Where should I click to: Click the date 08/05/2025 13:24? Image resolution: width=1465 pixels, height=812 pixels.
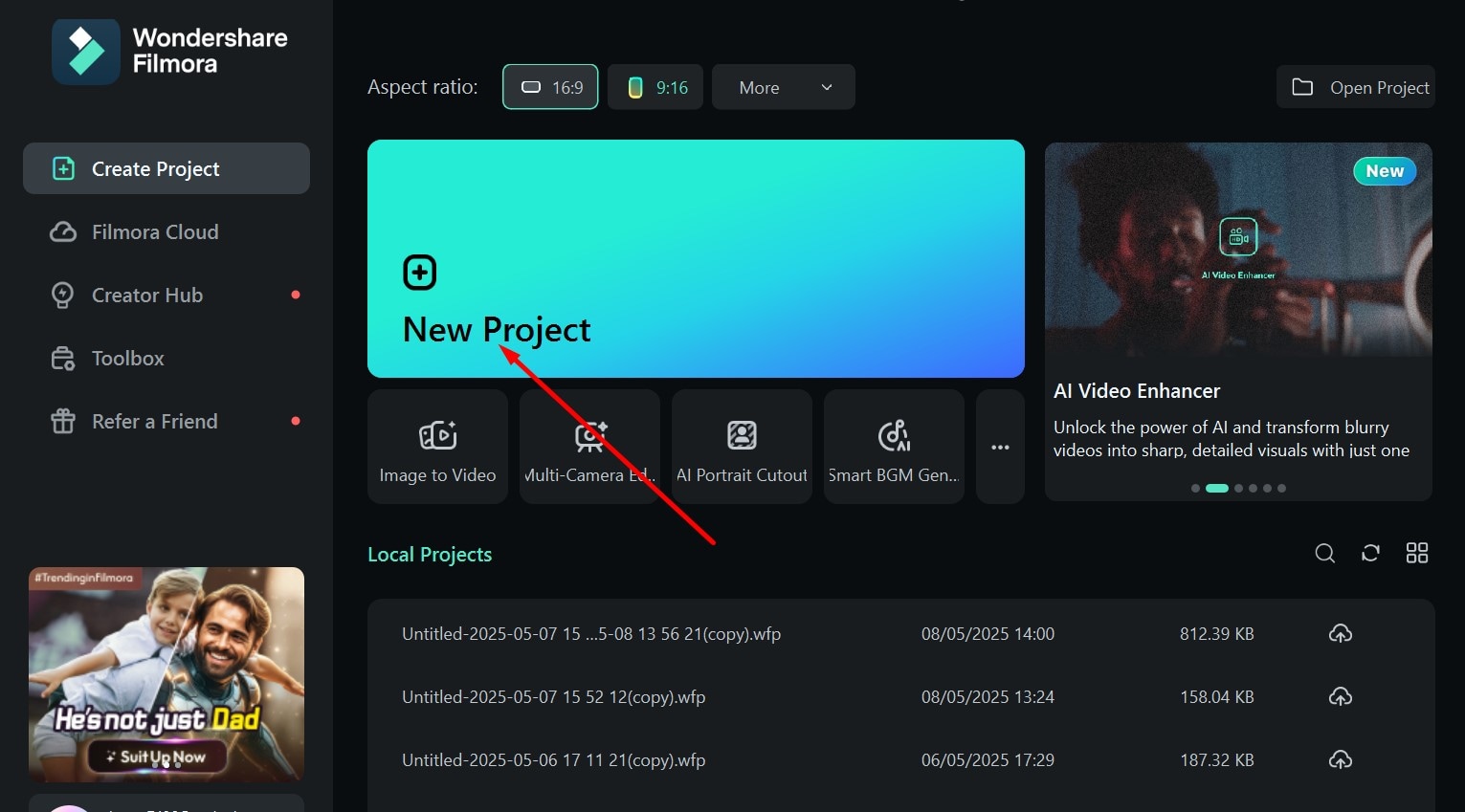tap(988, 696)
